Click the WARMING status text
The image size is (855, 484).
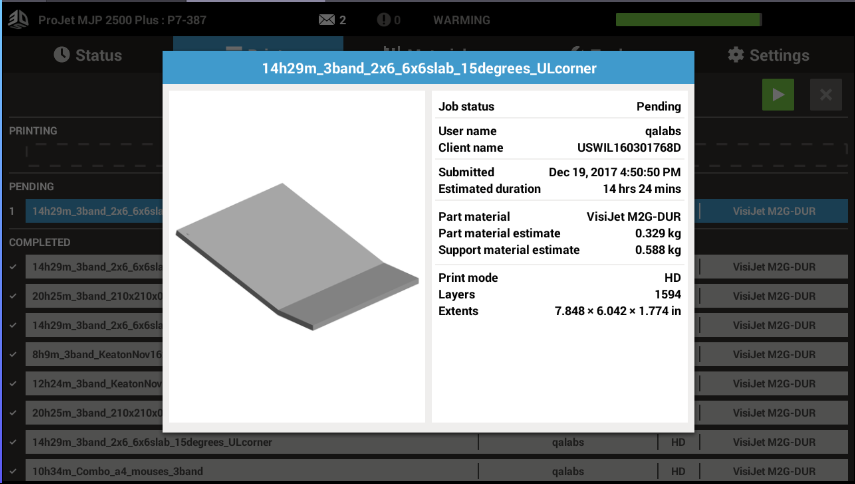pyautogui.click(x=461, y=20)
